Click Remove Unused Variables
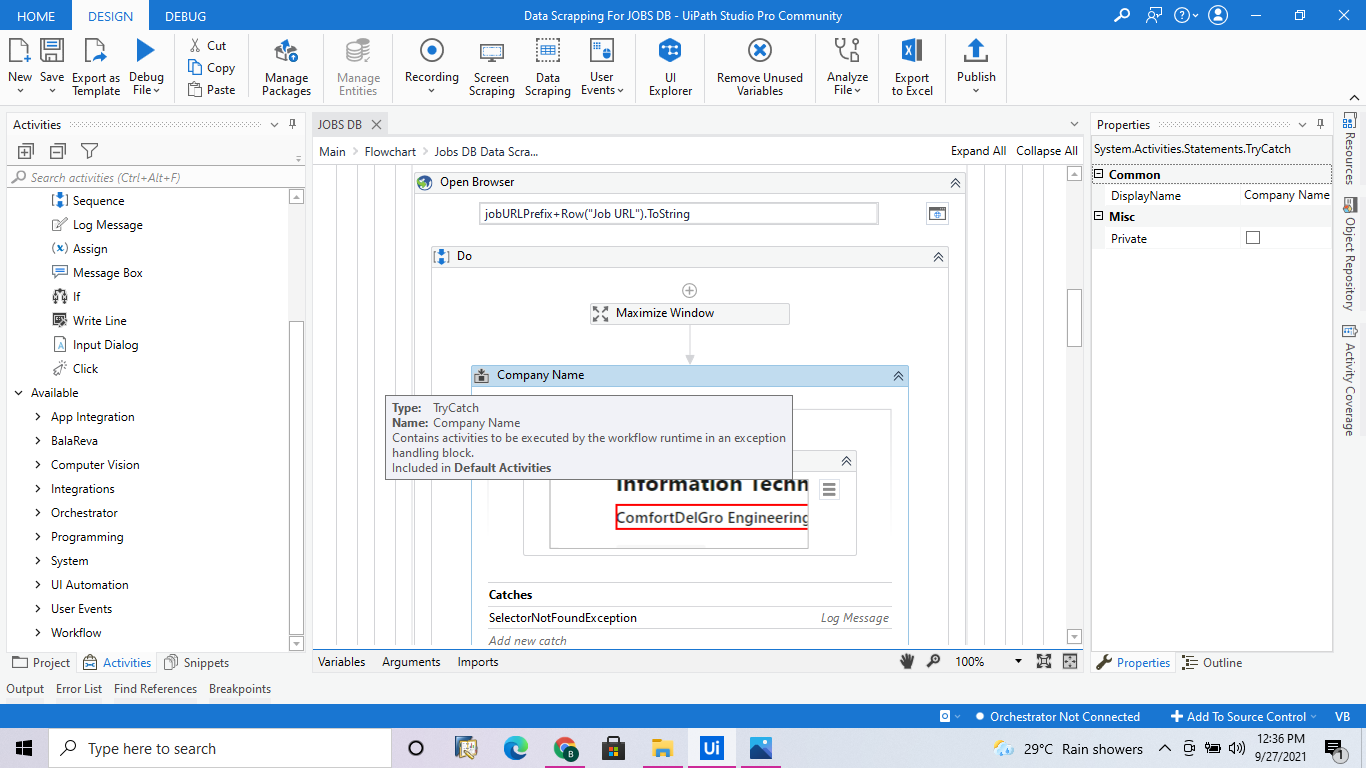 click(x=760, y=67)
